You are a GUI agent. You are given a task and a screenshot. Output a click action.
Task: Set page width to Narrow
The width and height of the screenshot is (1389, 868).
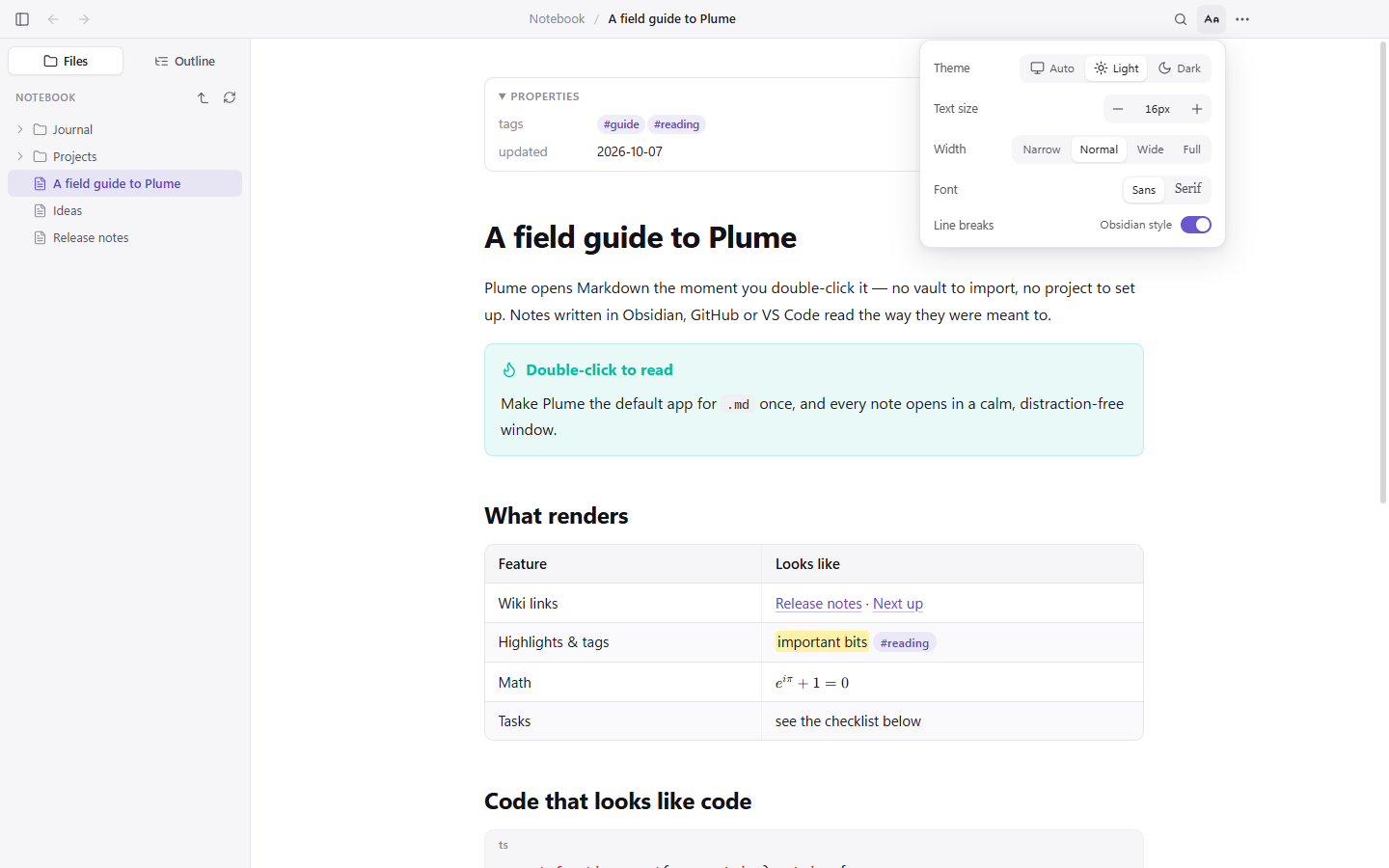coord(1042,149)
